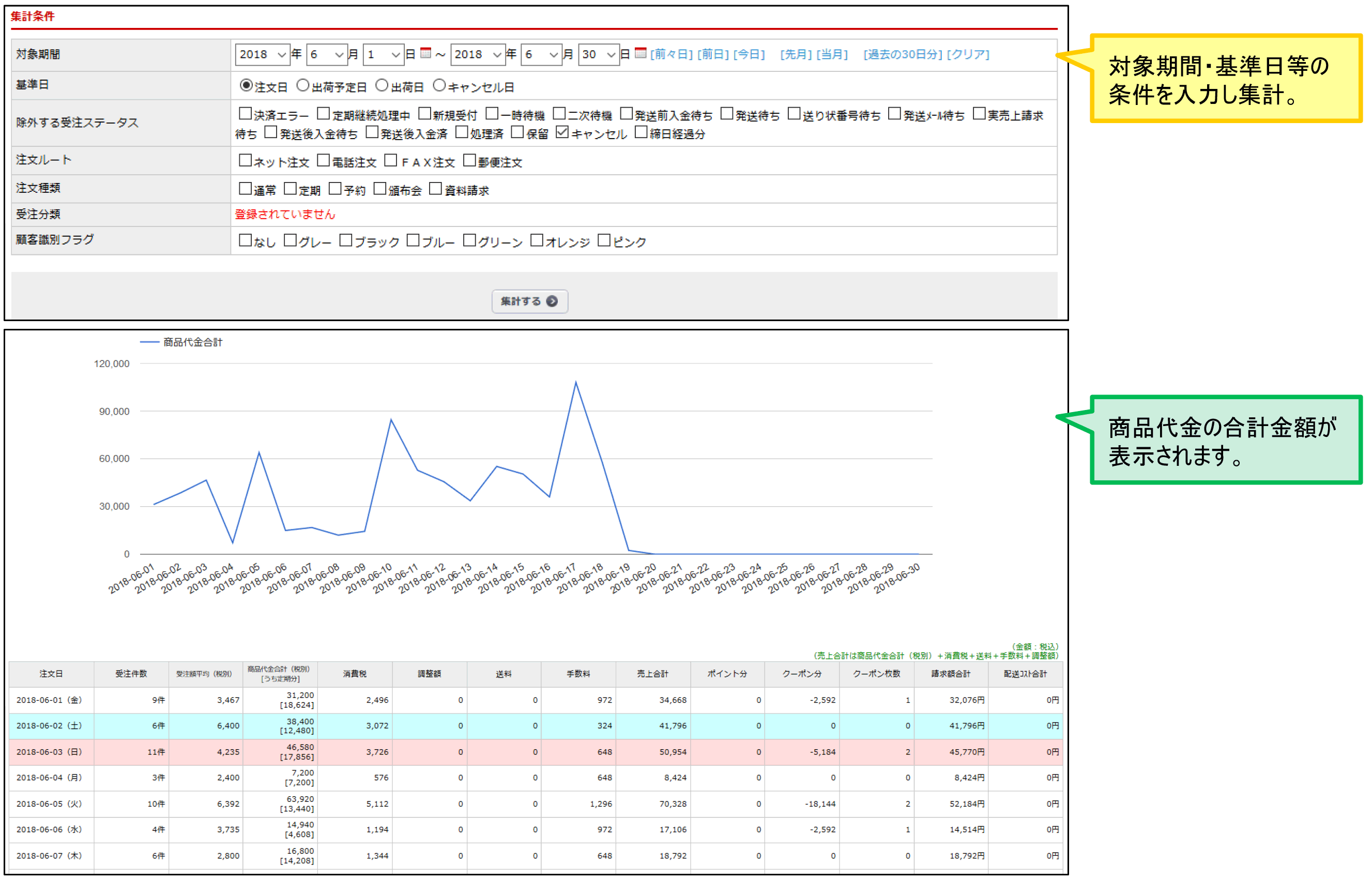Click the [過去の30日分] link

point(903,54)
